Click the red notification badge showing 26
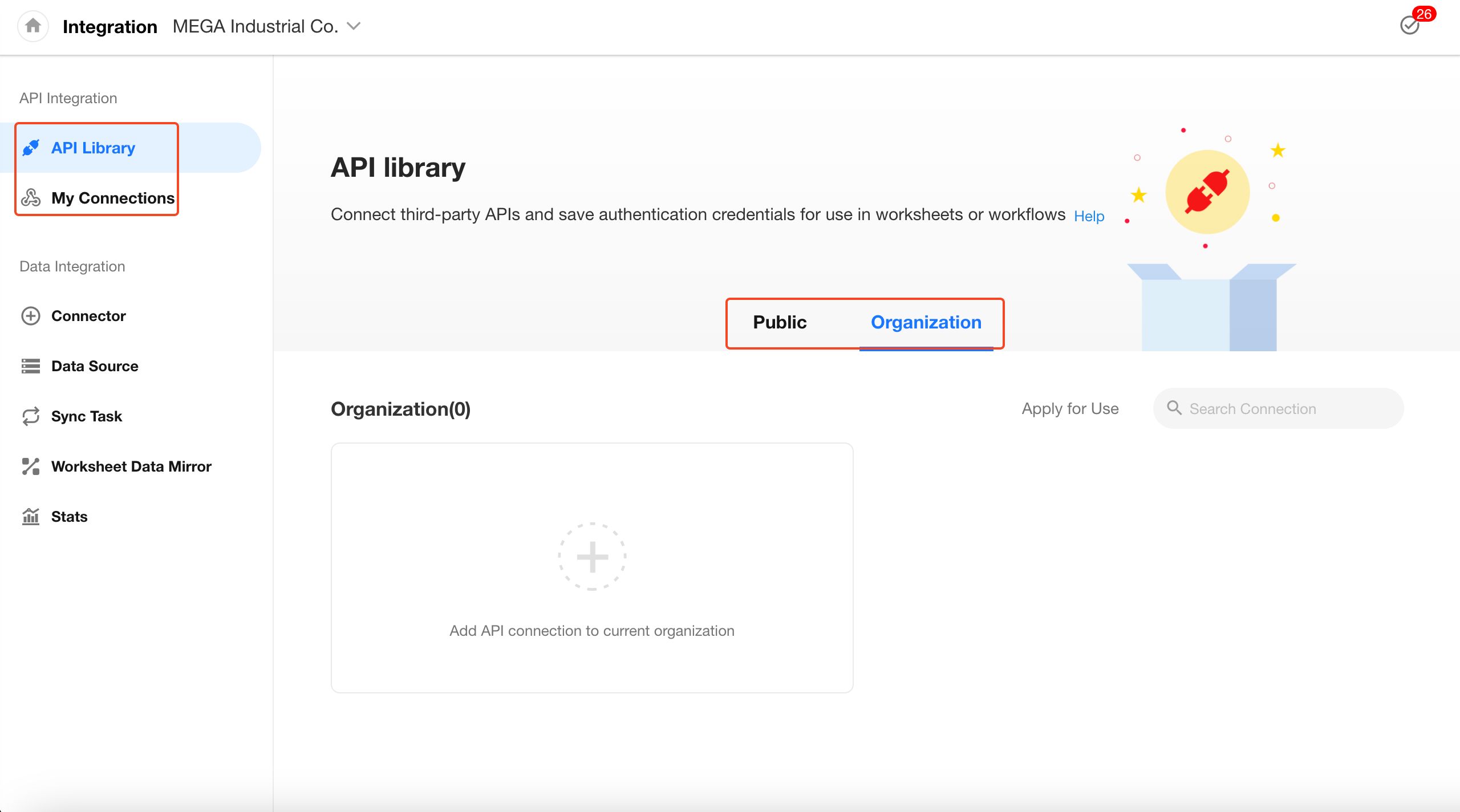Screen dimensions: 1460x812 [x=1424, y=14]
